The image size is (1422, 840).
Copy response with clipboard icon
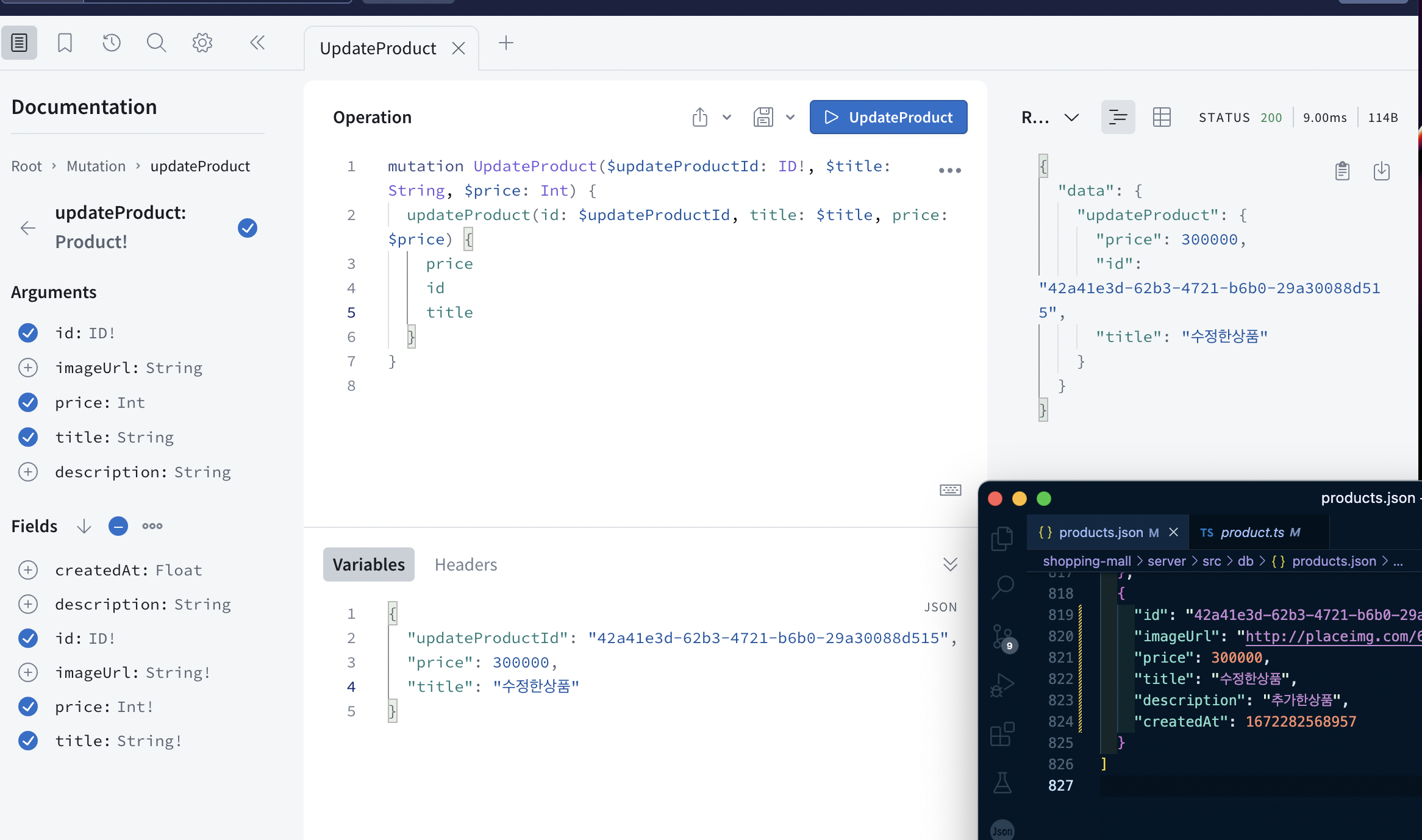(1342, 171)
